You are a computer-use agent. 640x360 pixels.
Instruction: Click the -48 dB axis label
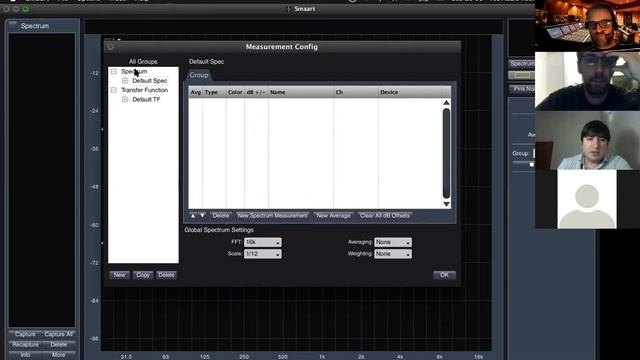(x=95, y=187)
